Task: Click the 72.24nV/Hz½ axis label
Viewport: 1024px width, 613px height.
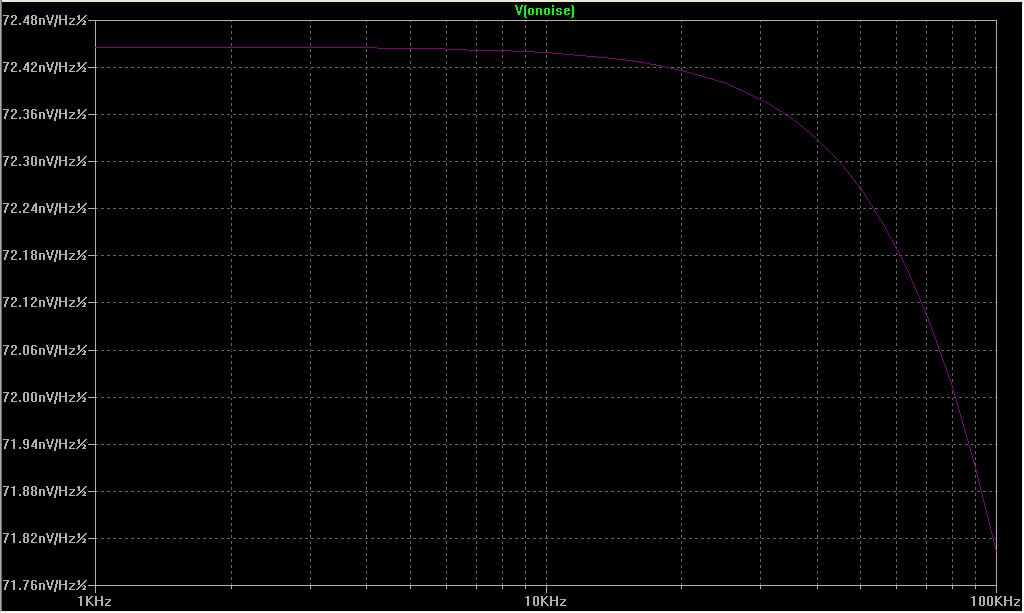Action: coord(44,208)
